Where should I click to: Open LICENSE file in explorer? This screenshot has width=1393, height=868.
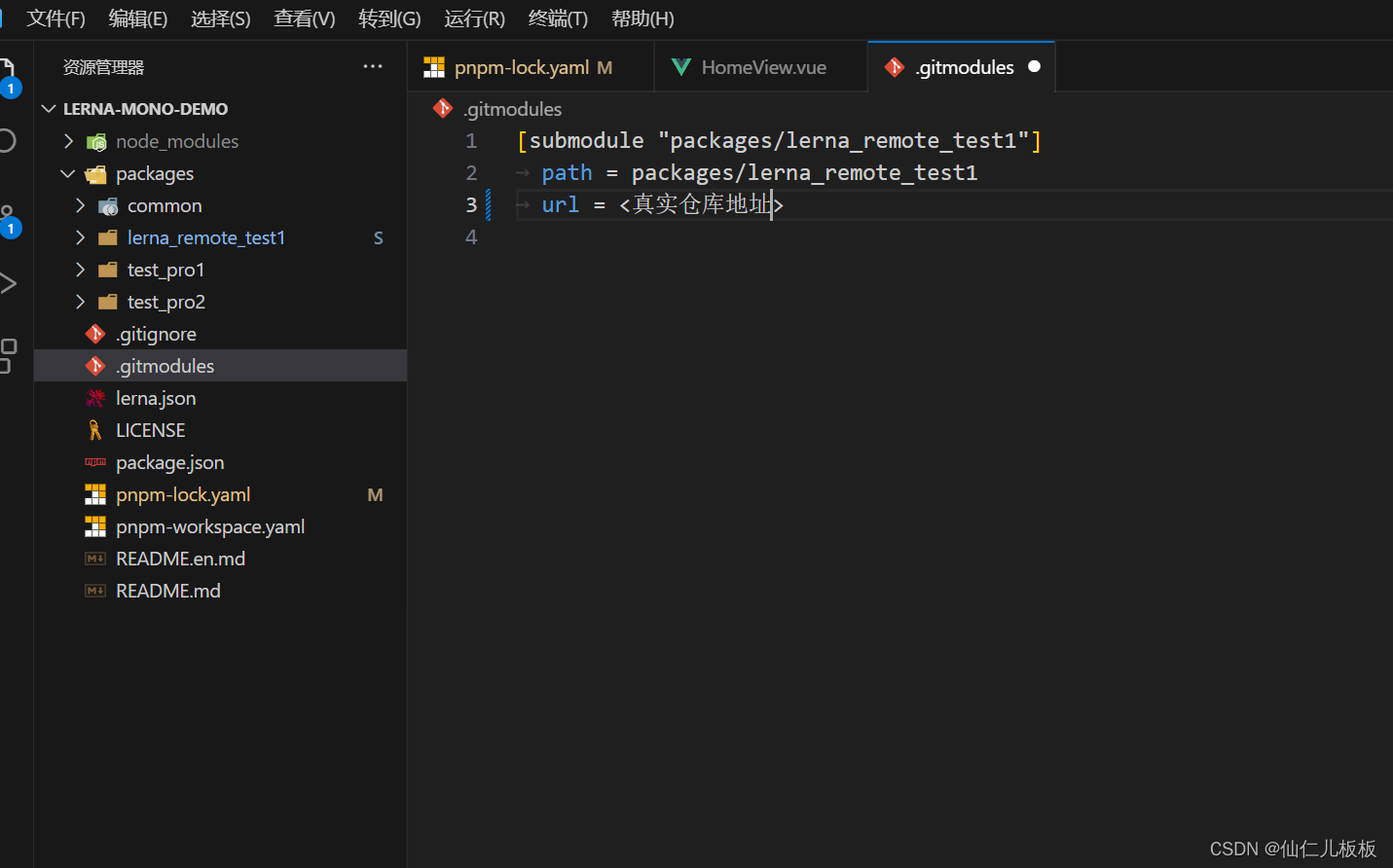[x=220, y=430]
